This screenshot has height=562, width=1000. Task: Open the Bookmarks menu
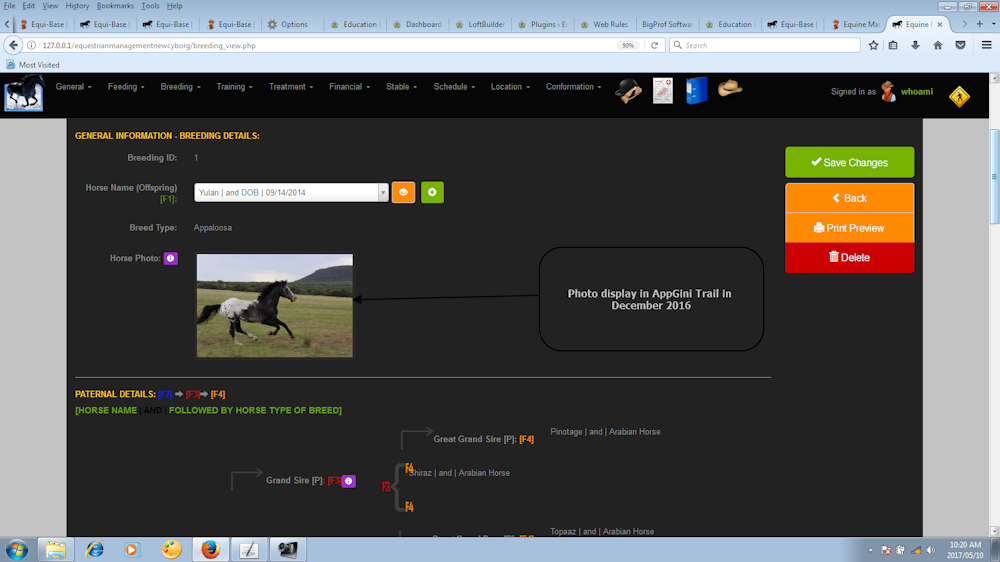click(x=115, y=6)
